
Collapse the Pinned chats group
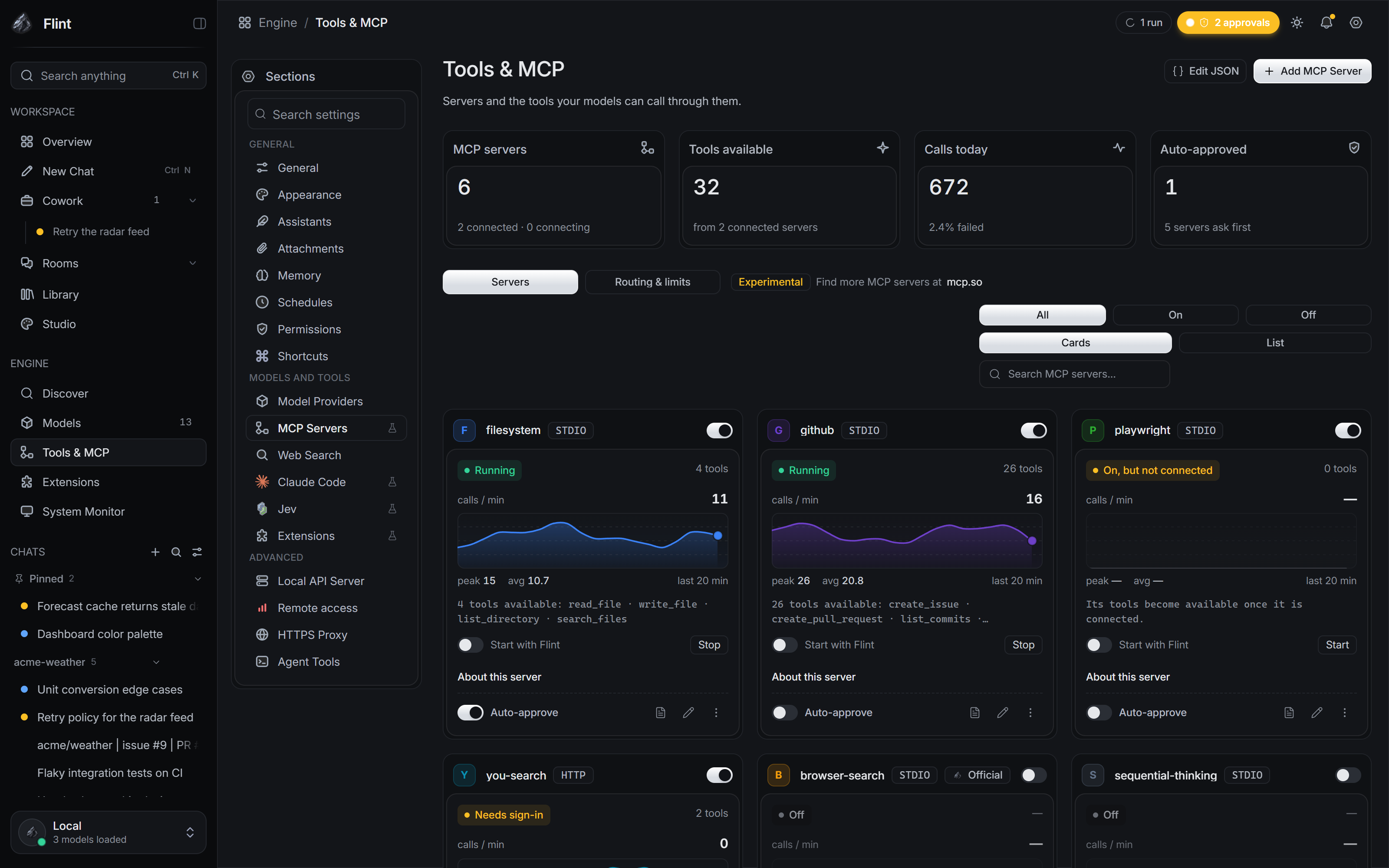point(198,579)
